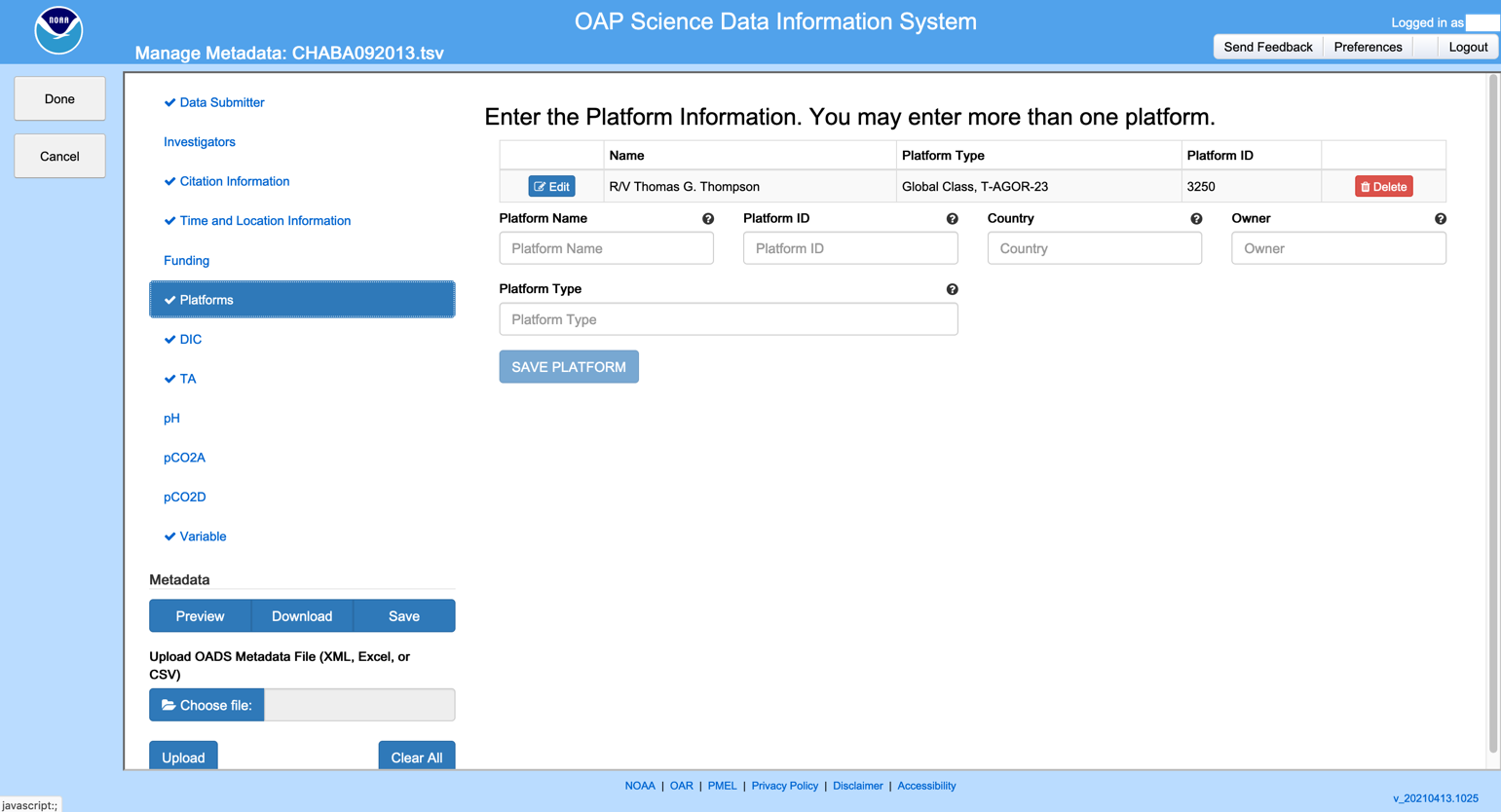
Task: Open help icon next to Country
Action: [1196, 219]
